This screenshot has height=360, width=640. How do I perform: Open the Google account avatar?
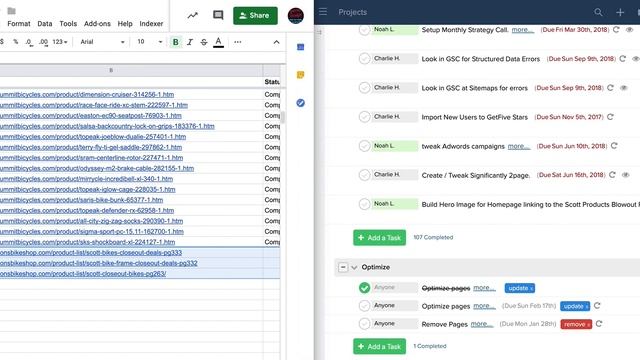[296, 16]
